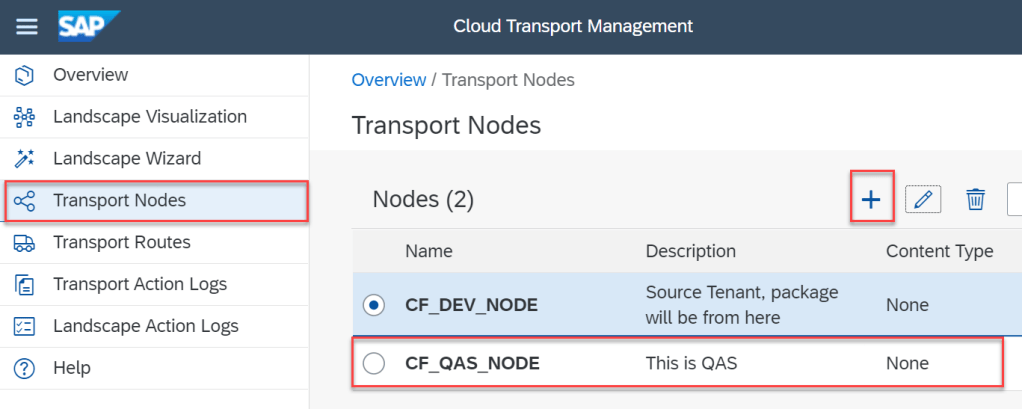Viewport: 1022px width, 409px height.
Task: Click the SAP logo
Action: click(x=89, y=25)
